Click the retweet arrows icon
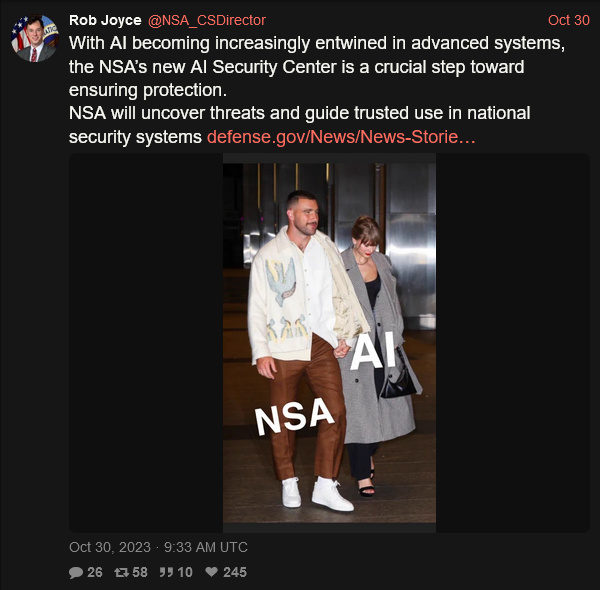This screenshot has width=600, height=590. [121, 572]
